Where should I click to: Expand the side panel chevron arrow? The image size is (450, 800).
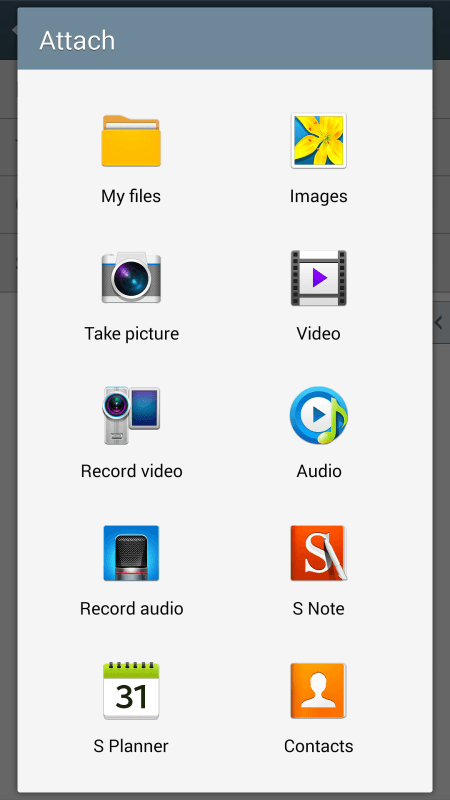pos(440,322)
